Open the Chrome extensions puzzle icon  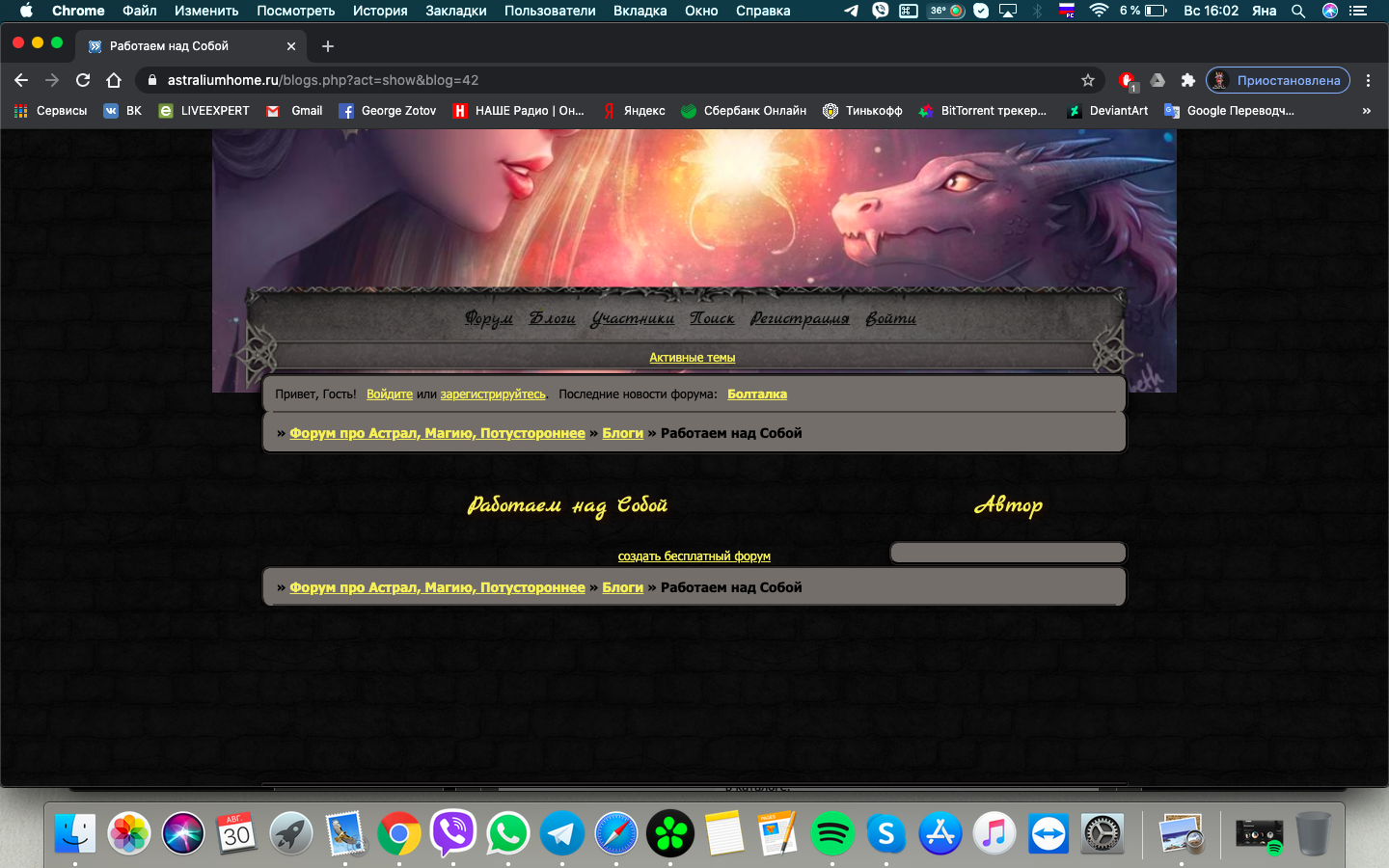point(1188,80)
